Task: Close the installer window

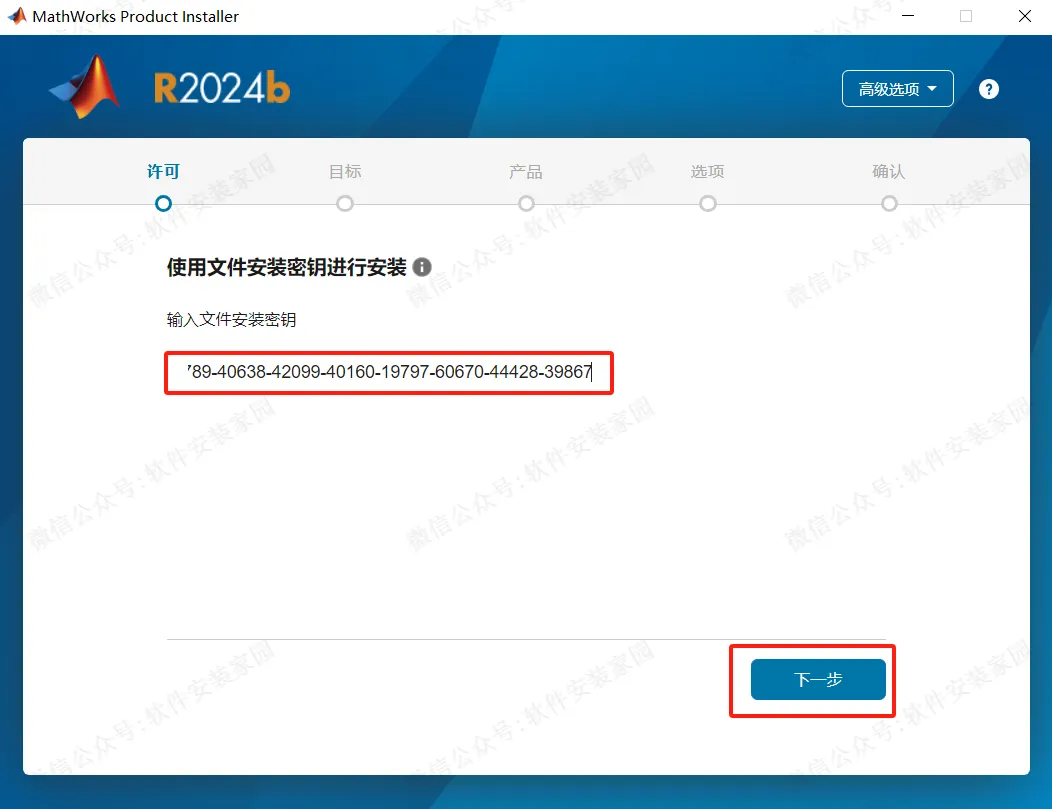Action: 1024,16
